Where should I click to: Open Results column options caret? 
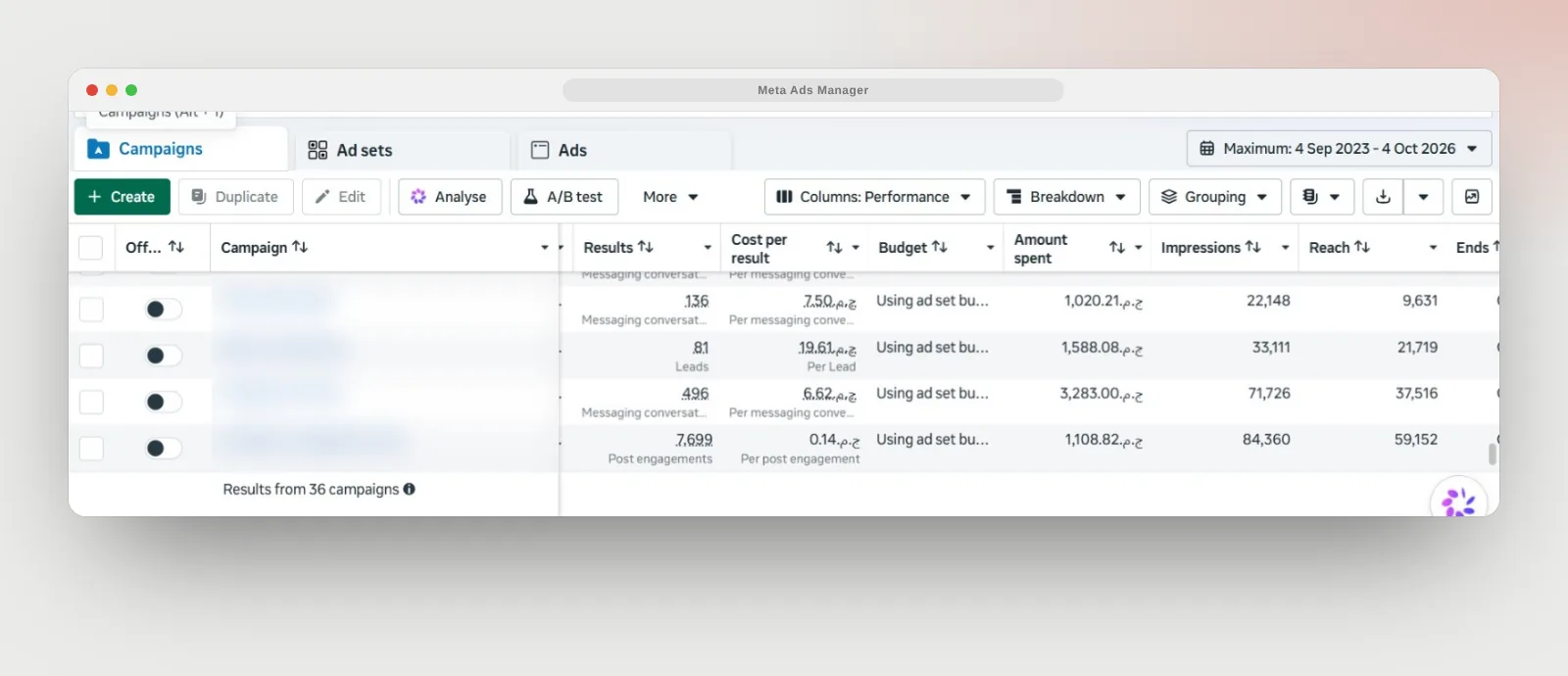tap(708, 248)
